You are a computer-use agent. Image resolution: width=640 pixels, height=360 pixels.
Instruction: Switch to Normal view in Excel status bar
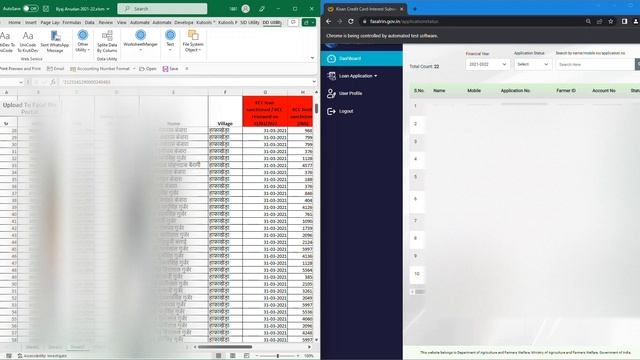(219, 356)
